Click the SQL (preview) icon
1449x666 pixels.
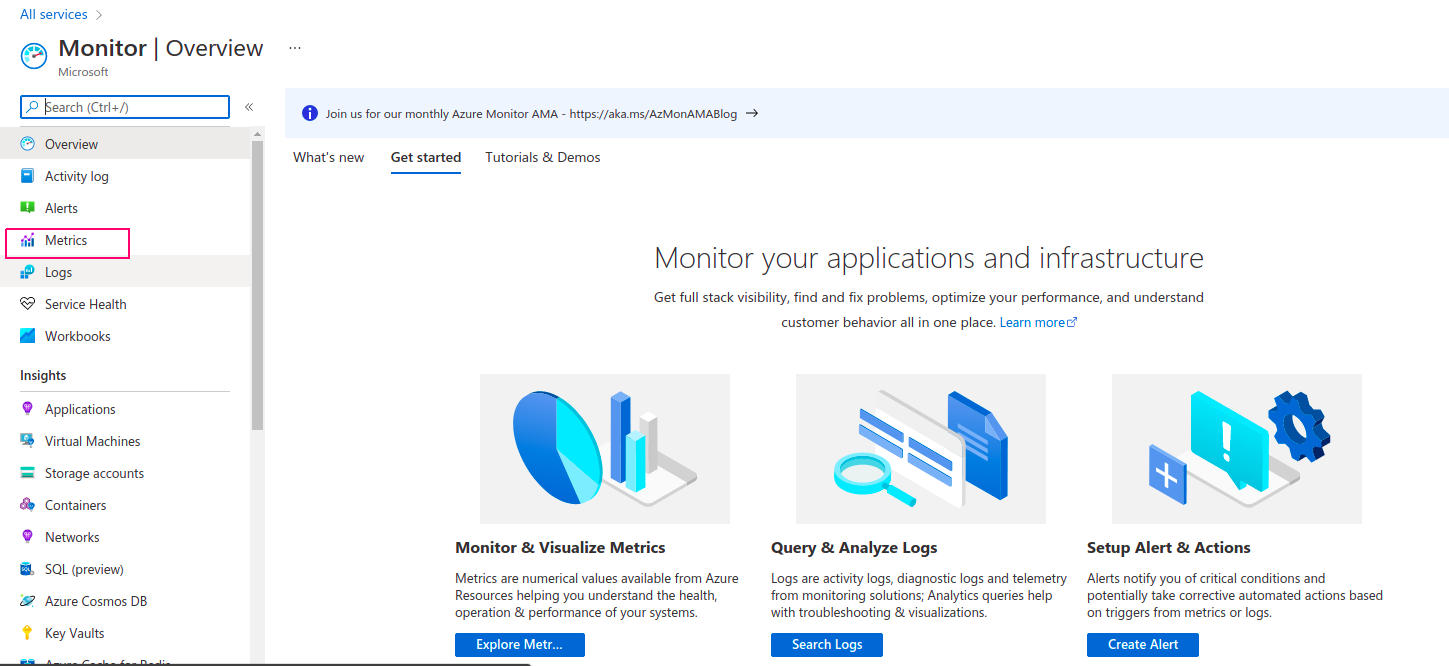click(x=28, y=569)
